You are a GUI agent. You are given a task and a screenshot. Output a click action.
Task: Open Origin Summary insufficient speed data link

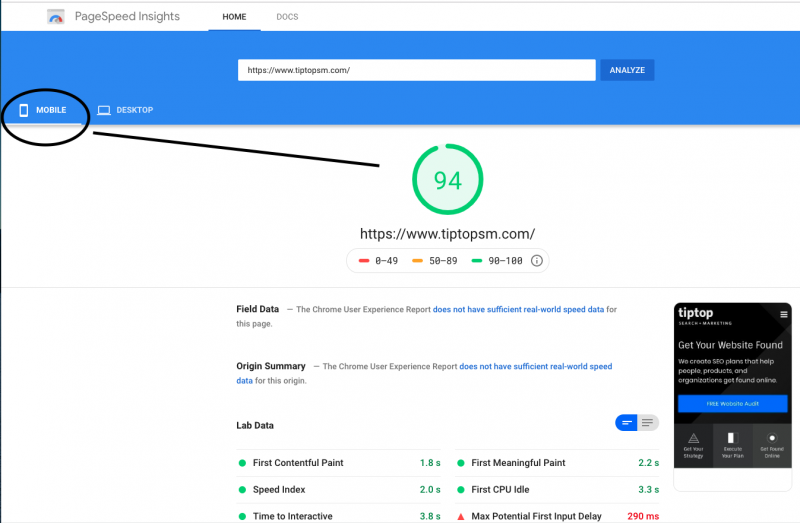tap(536, 366)
